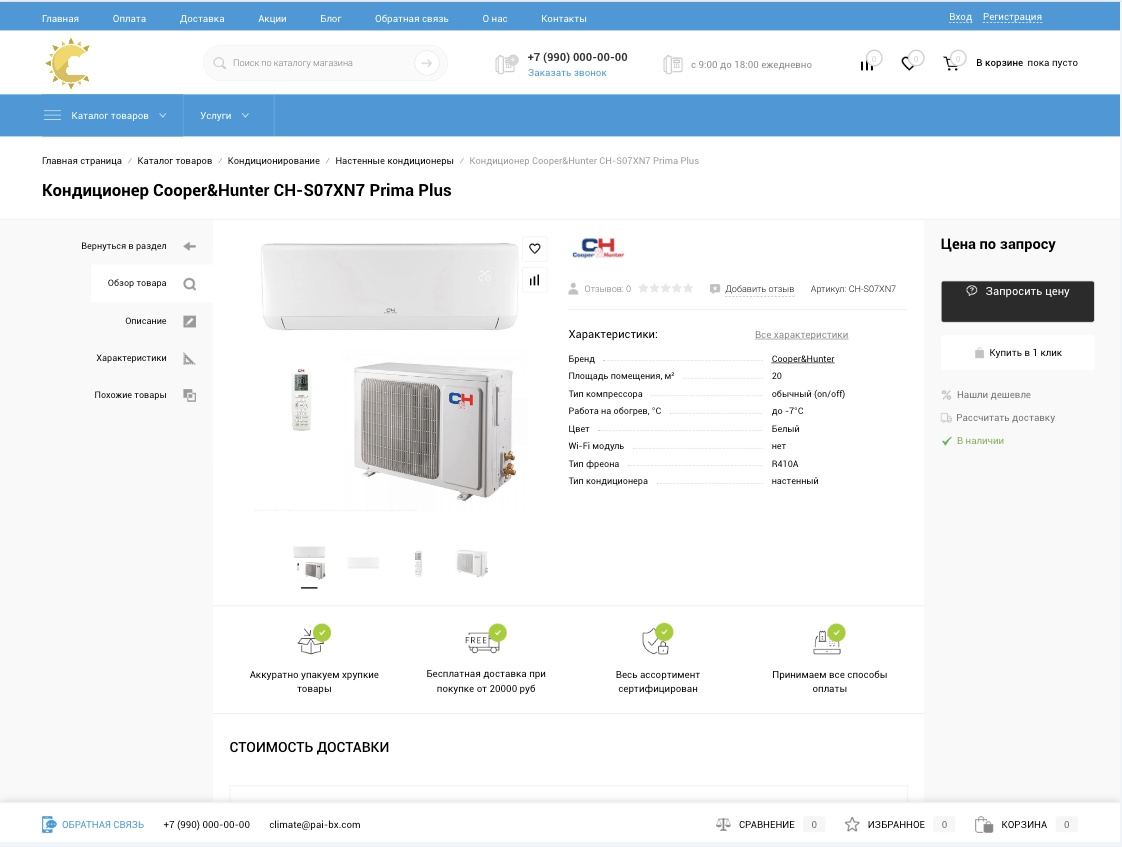This screenshot has width=1122, height=847.
Task: Switch to the Характеристики side tab
Action: tap(132, 358)
